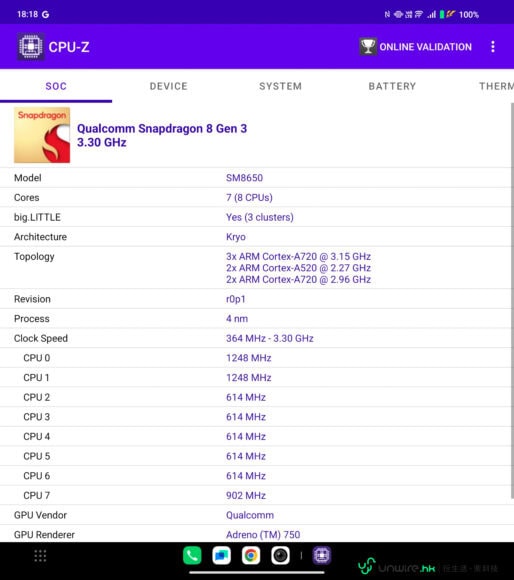Screen dimensions: 514x580
Task: Click the Topology row label
Action: pos(34,257)
